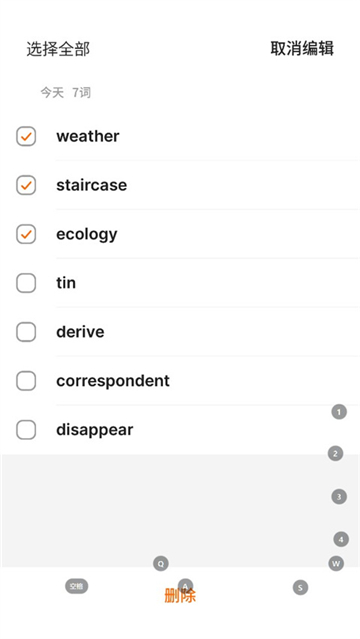360x639 pixels.
Task: Click the gray circle badge numbered 4
Action: [x=341, y=539]
